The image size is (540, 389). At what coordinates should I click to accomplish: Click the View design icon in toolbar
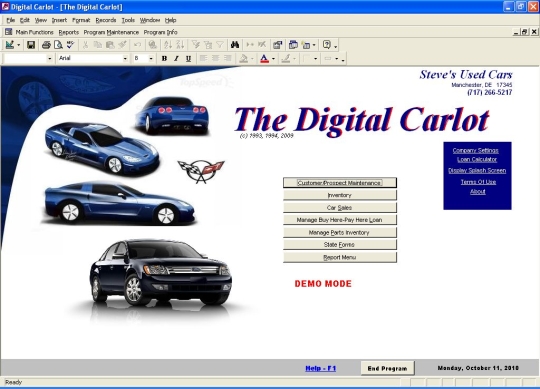[10, 45]
